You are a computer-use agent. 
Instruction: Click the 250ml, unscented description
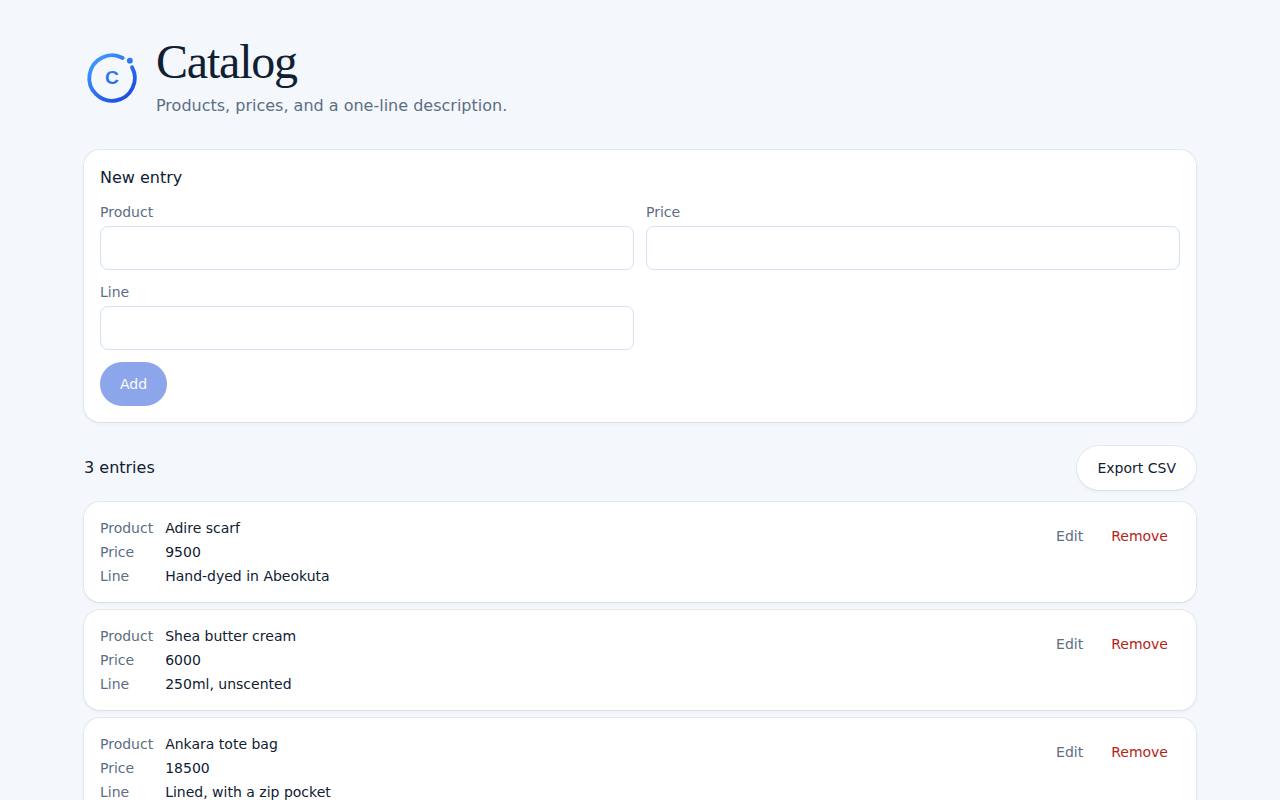coord(228,684)
